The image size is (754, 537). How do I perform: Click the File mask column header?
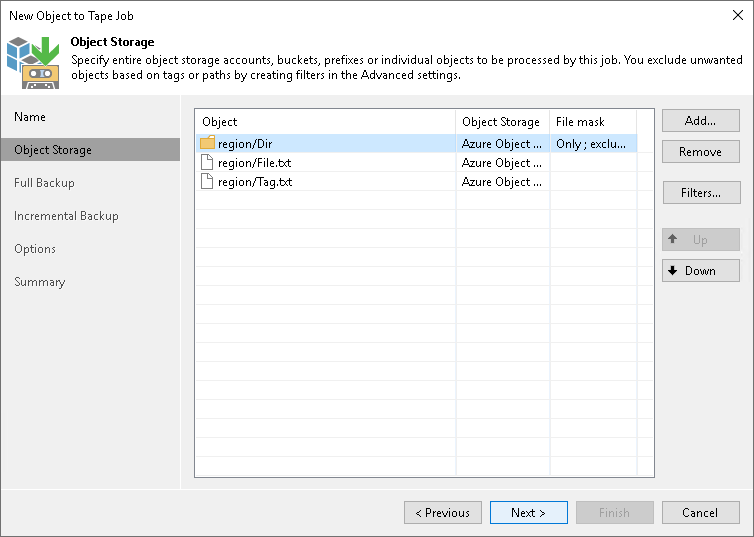[592, 122]
